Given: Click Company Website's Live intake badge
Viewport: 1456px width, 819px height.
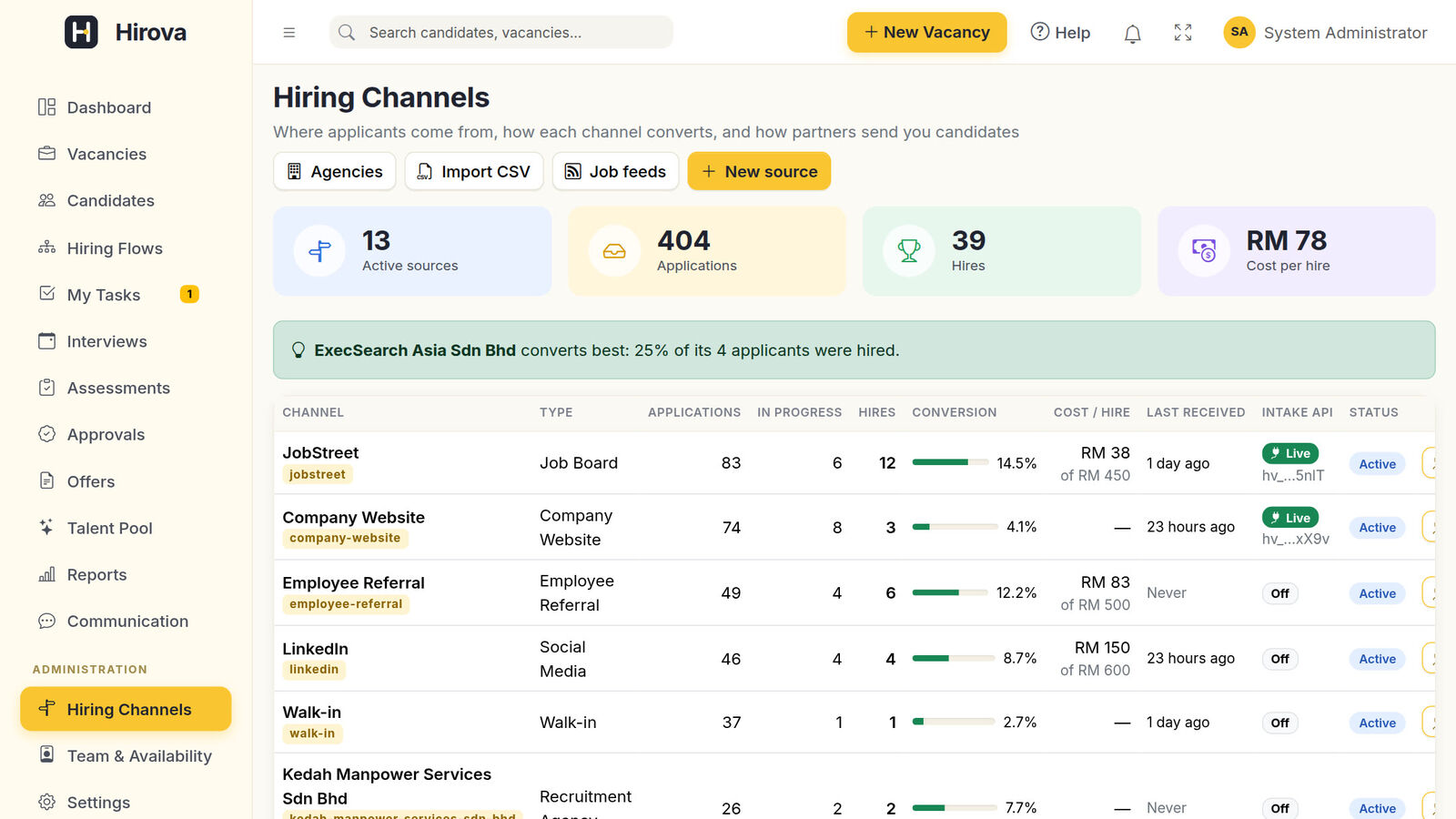Looking at the screenshot, I should pos(1290,518).
